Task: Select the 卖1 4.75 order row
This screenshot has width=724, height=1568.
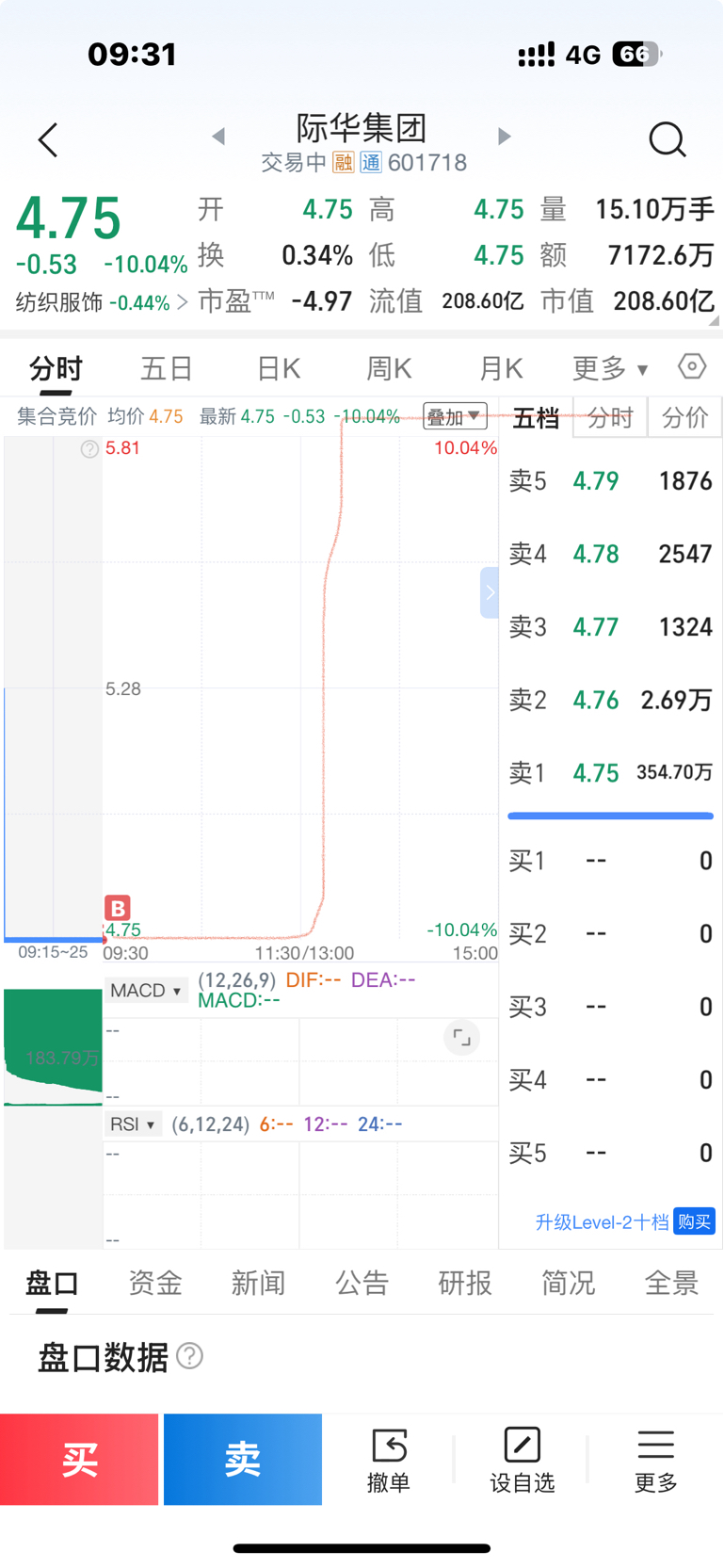Action: (x=610, y=773)
